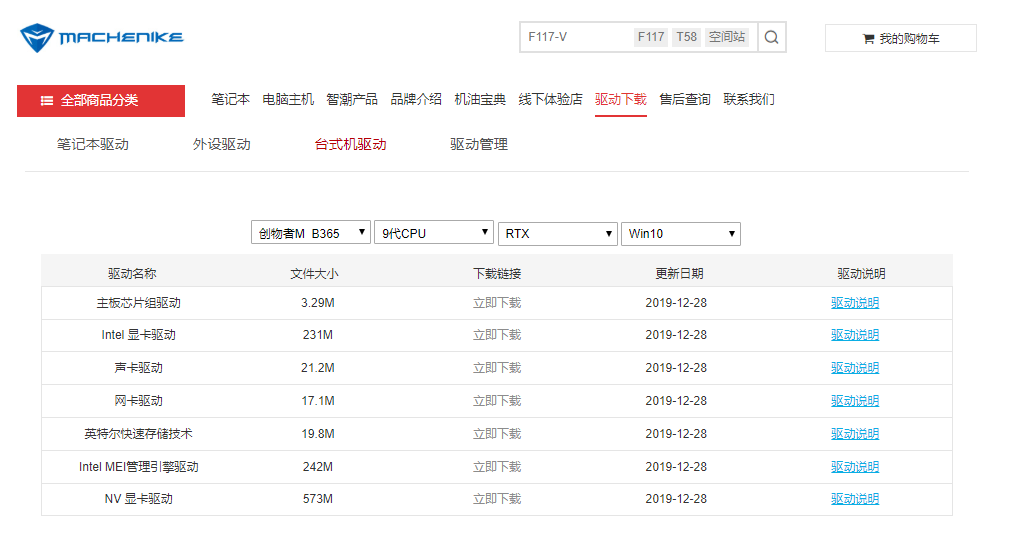Open the Win10 system dropdown
Image resolution: width=1014 pixels, height=556 pixels.
(680, 233)
